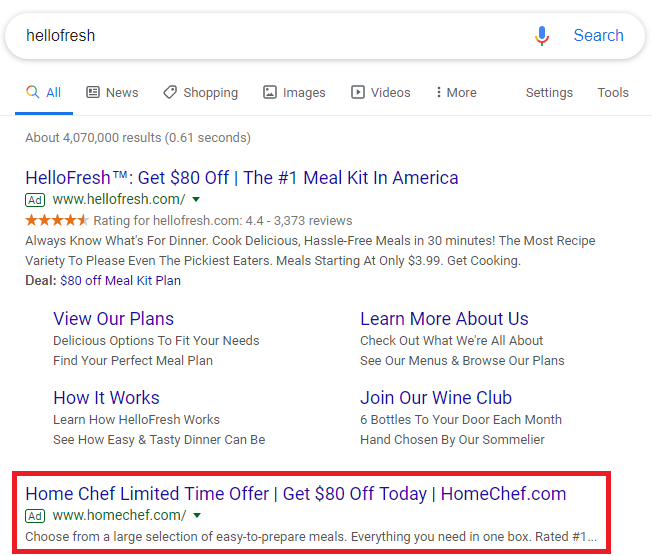Screen dimensions: 652x556
Task: Expand the hellofresh.com ad dropdown arrow
Action: 196,199
